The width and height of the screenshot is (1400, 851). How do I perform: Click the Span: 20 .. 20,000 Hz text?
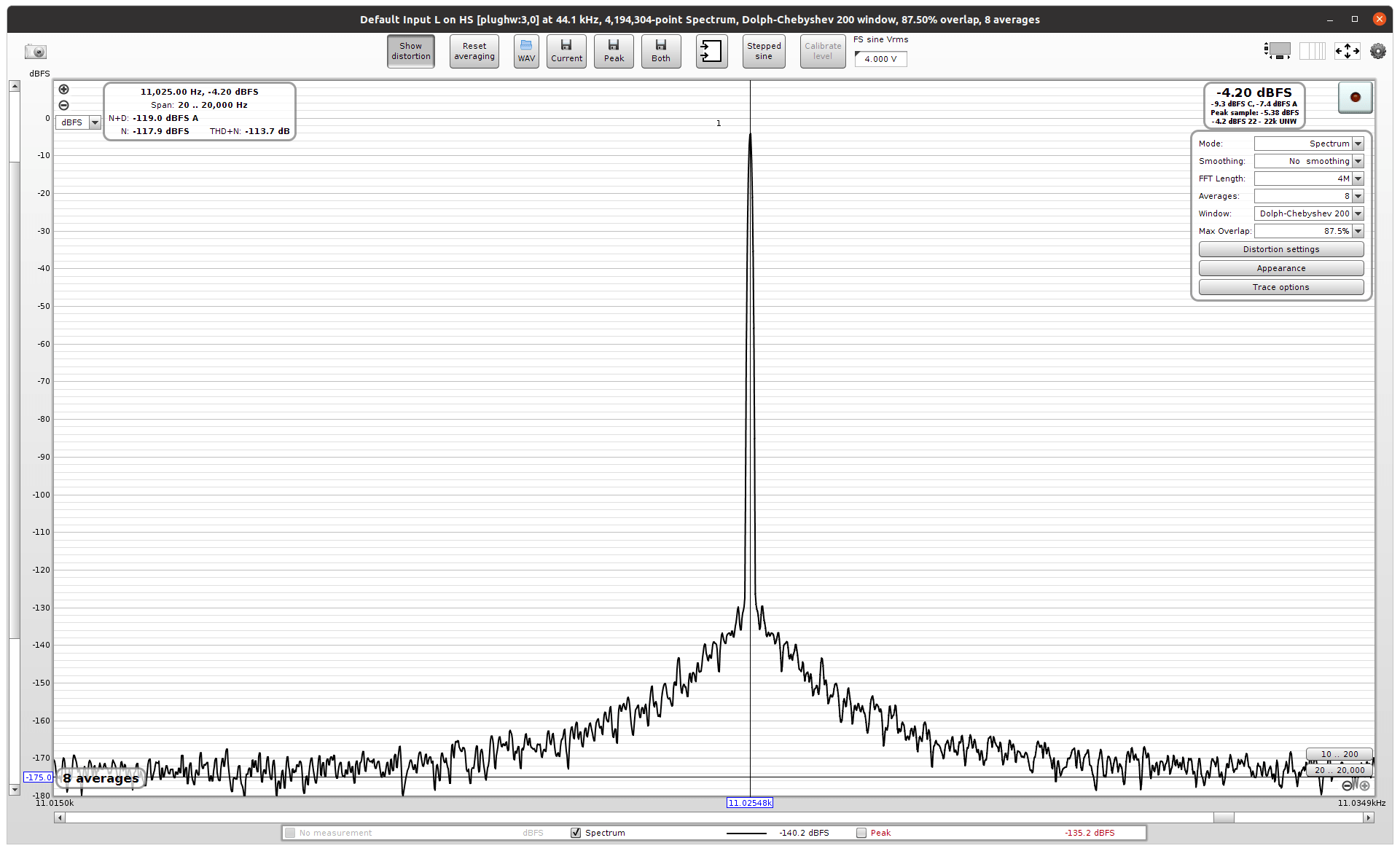[199, 105]
